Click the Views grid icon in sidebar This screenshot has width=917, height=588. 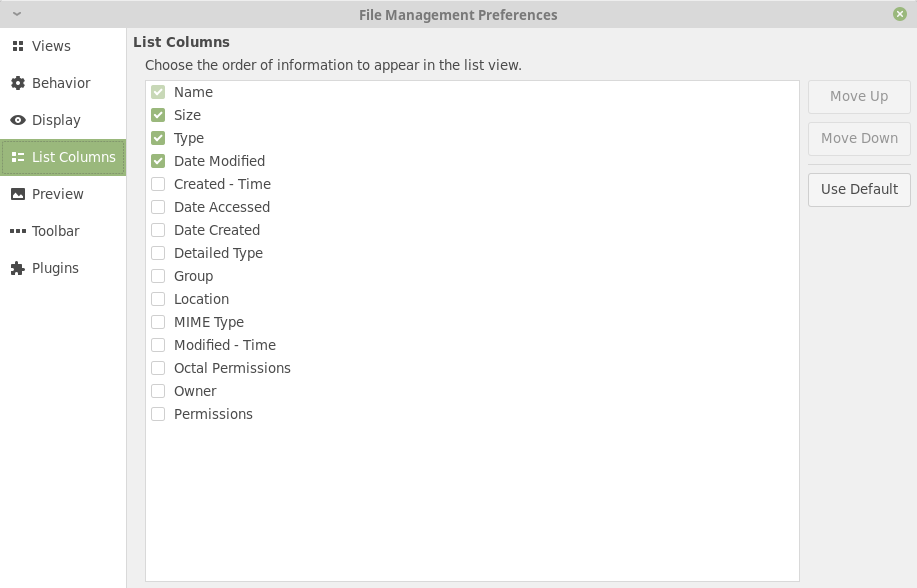(17, 46)
